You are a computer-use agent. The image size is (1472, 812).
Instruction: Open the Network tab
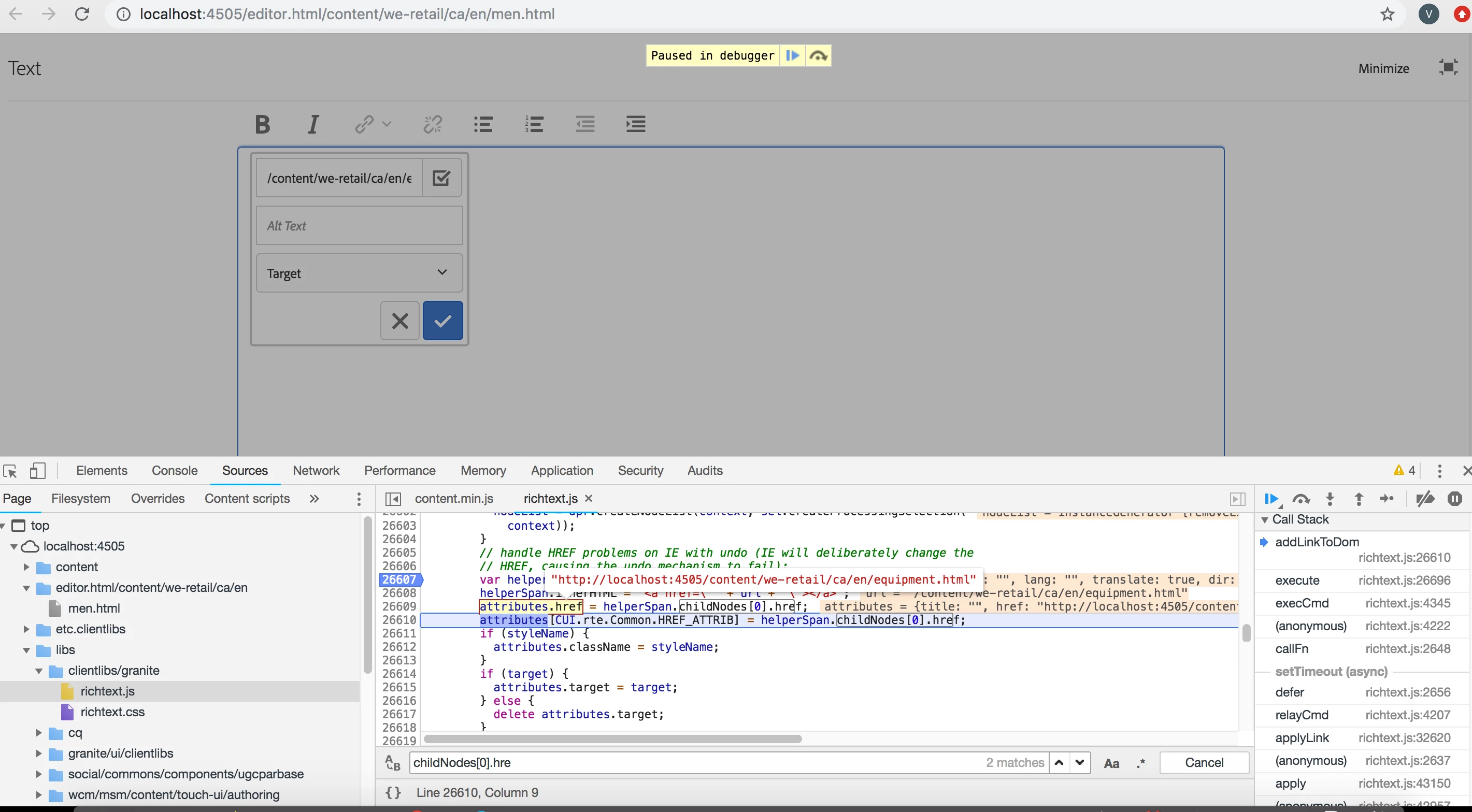(x=316, y=471)
